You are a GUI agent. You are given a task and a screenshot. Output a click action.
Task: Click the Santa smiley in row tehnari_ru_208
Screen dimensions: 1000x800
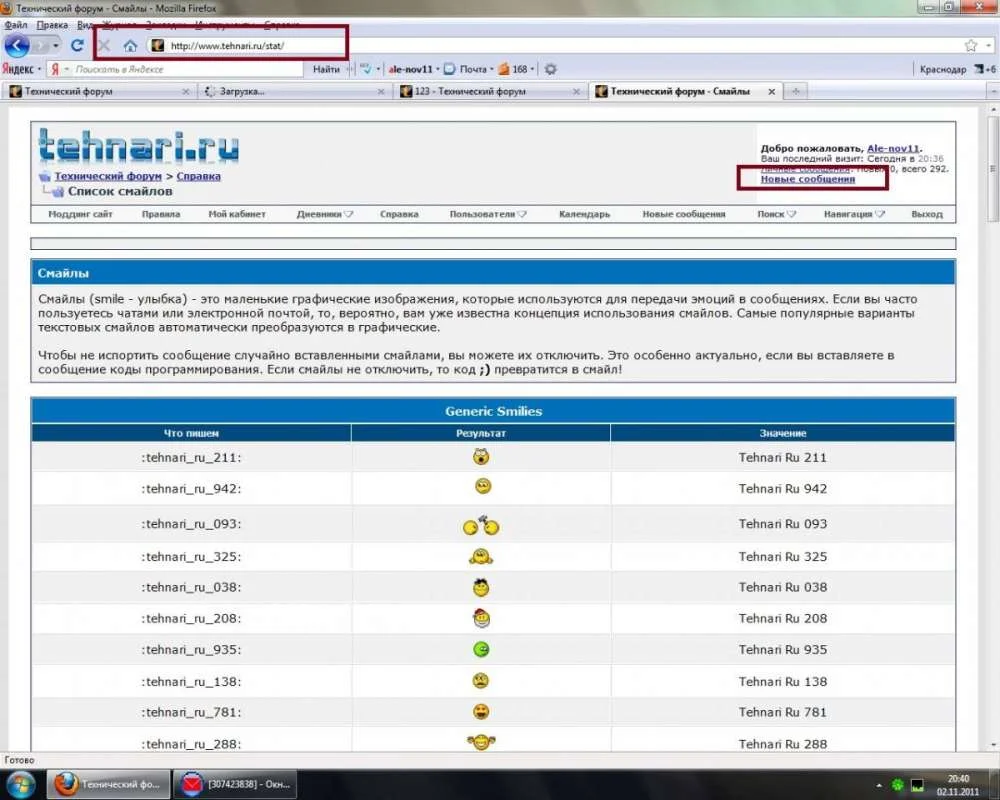coord(482,618)
